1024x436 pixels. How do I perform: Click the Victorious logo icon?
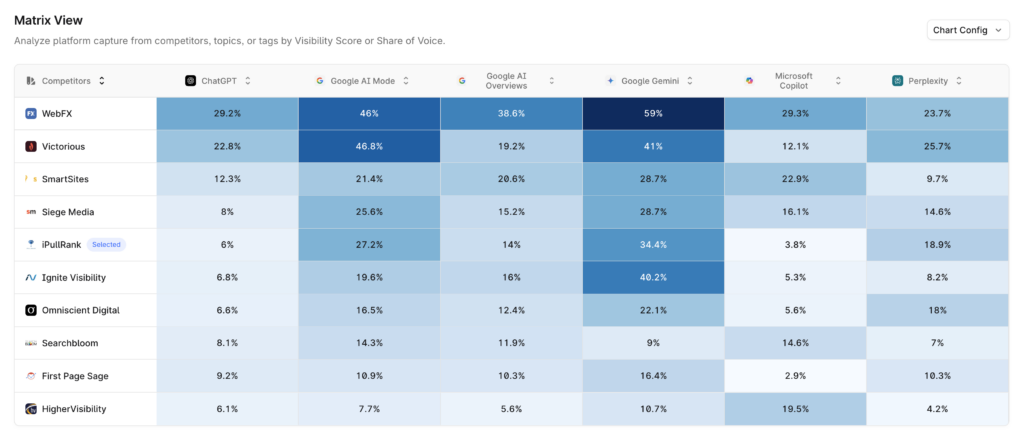pyautogui.click(x=31, y=146)
